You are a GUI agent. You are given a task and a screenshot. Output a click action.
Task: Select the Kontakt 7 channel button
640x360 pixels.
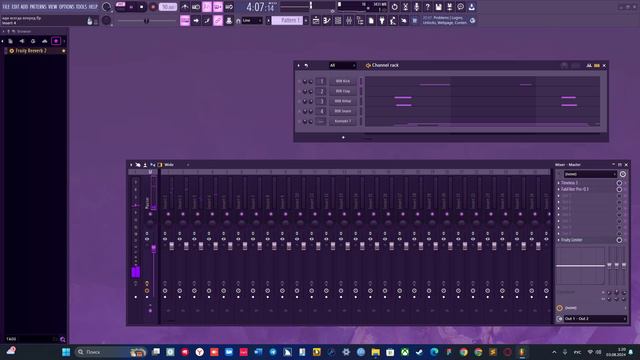click(343, 121)
